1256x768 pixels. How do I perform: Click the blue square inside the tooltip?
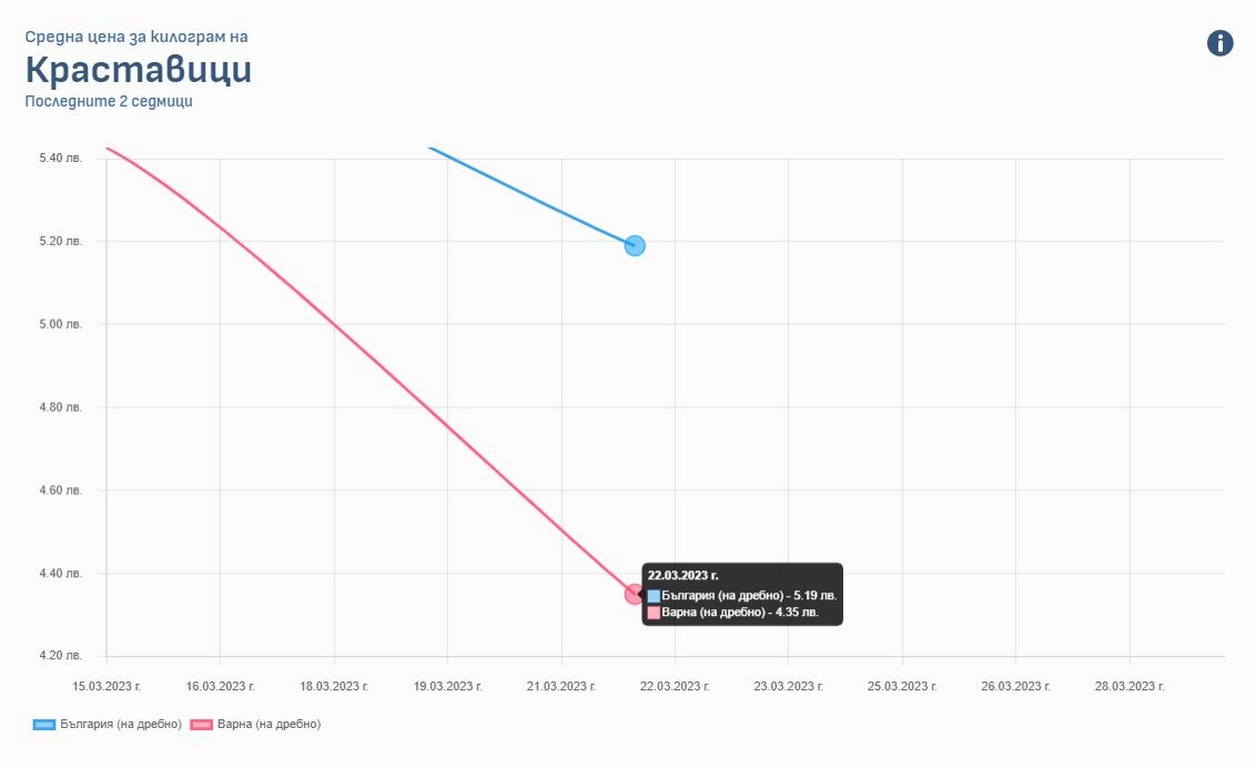[x=654, y=595]
